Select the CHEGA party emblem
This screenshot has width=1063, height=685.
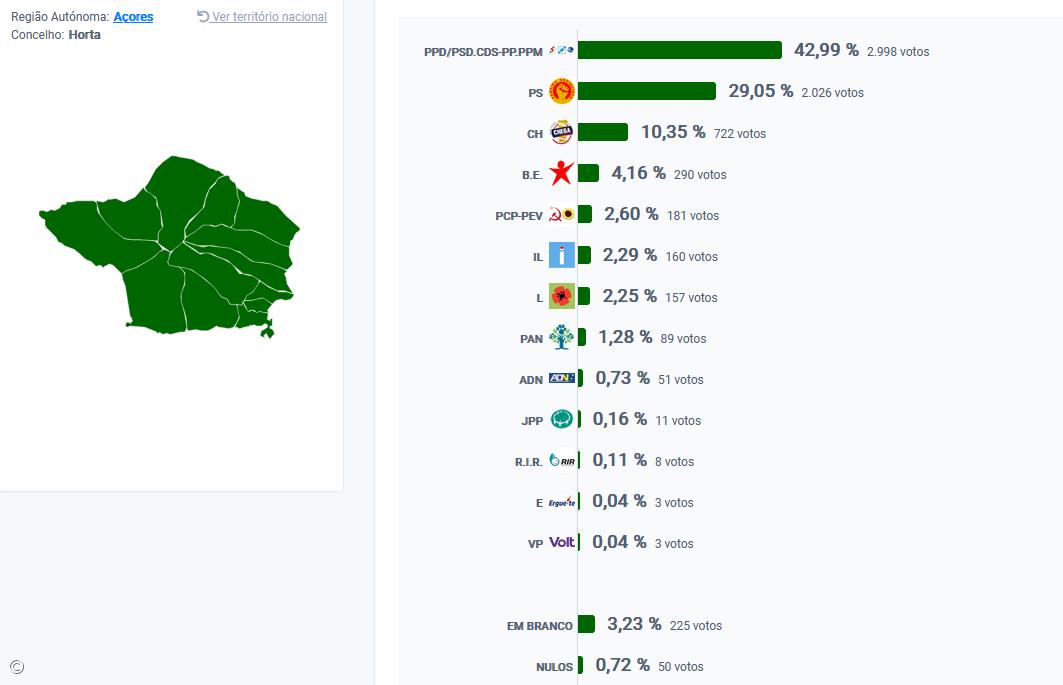[562, 131]
